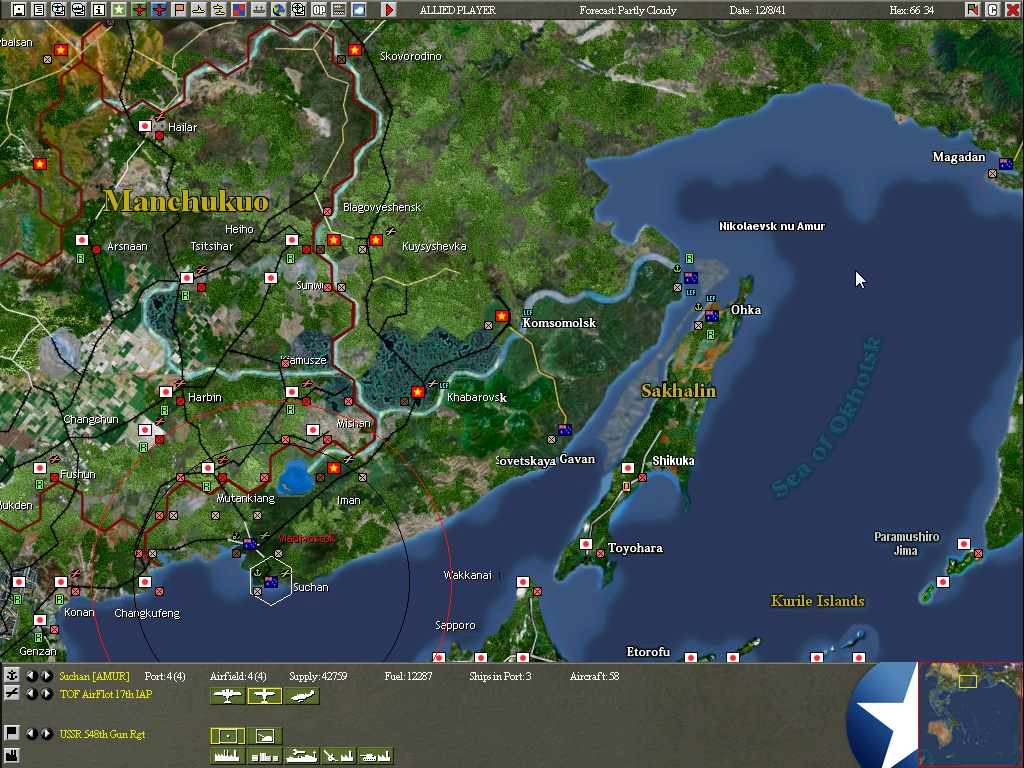Screen dimensions: 1024x768
Task: Click the red and blue checkered icon
Action: click(x=238, y=10)
